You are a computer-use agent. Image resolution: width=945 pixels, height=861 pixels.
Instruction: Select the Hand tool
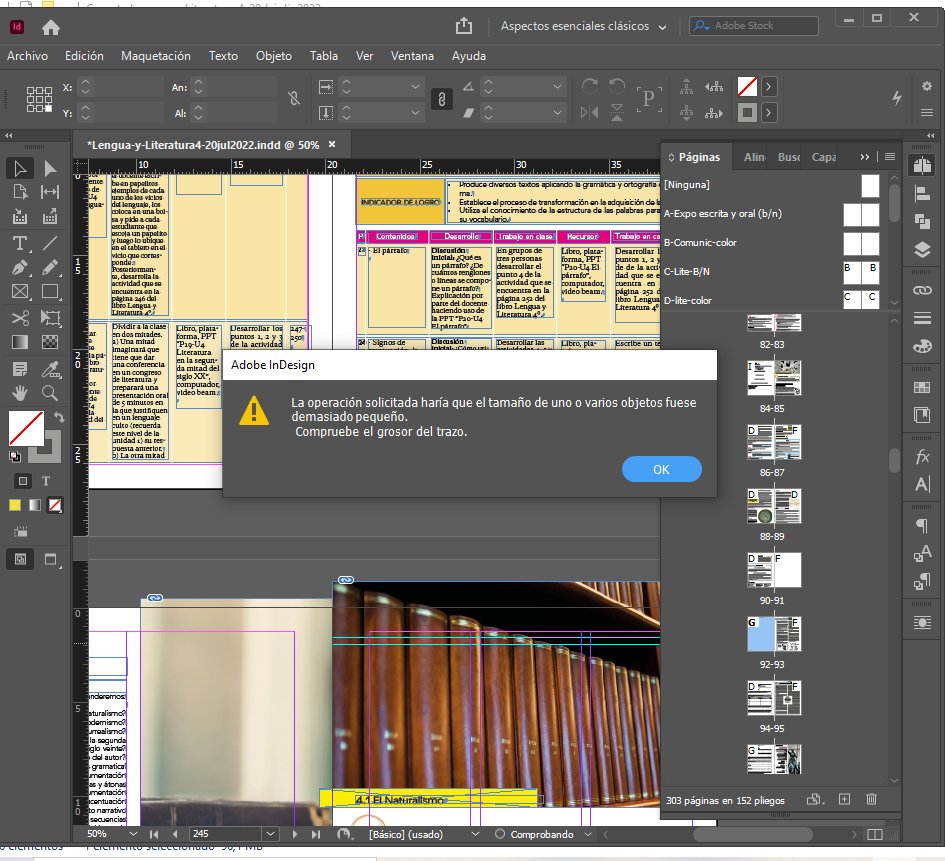point(18,391)
